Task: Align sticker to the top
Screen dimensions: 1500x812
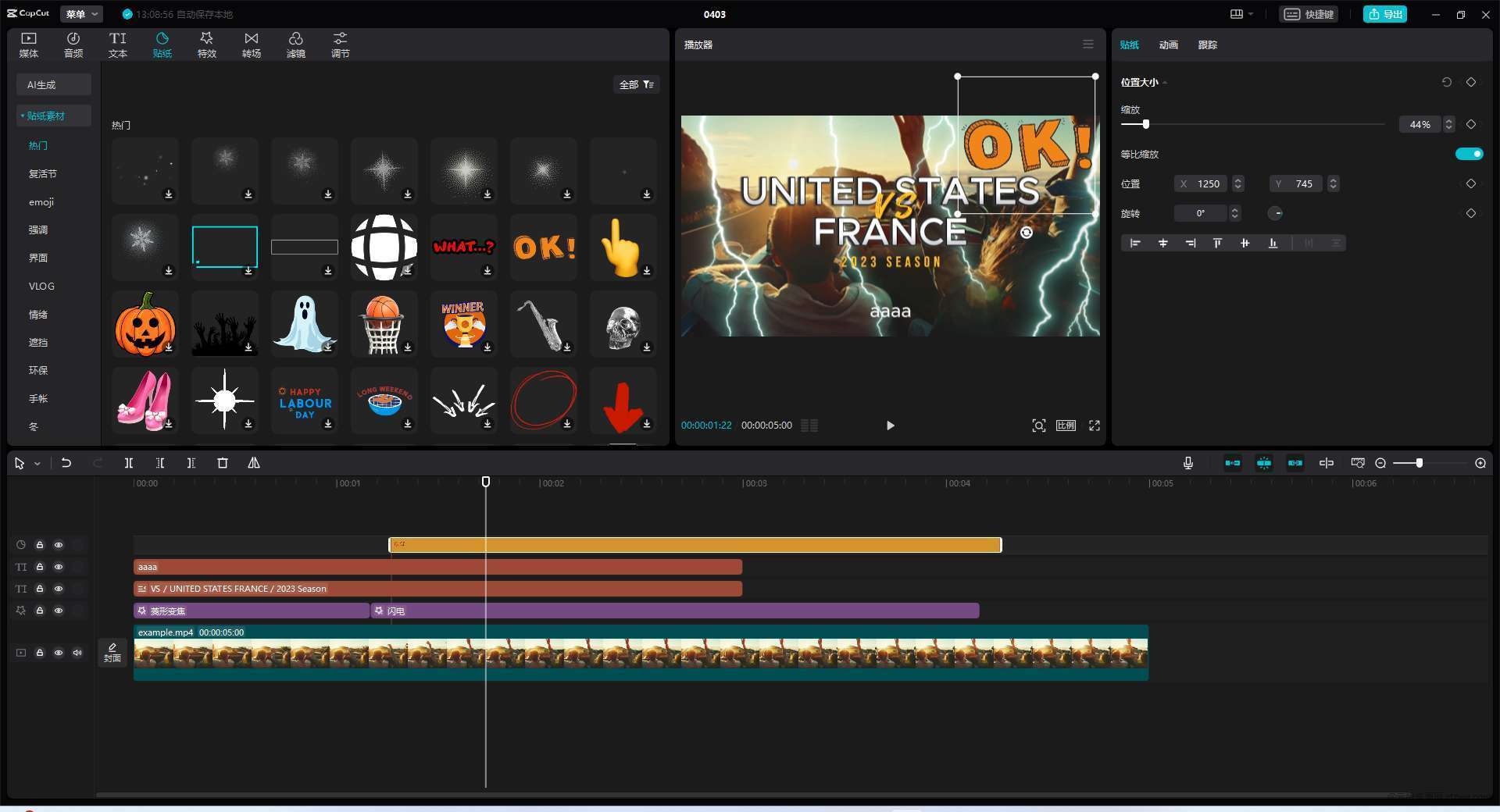Action: point(1217,244)
